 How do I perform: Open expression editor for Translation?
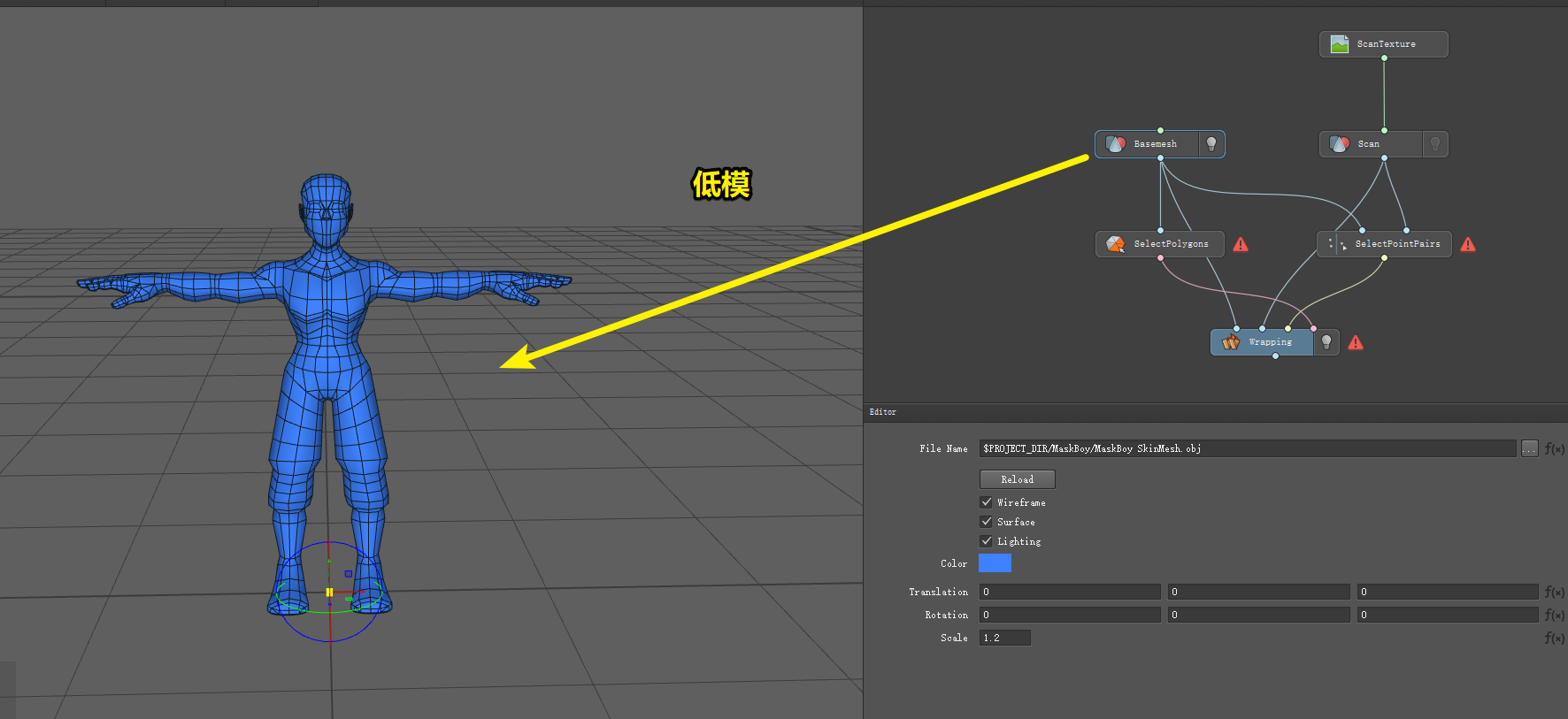1555,592
